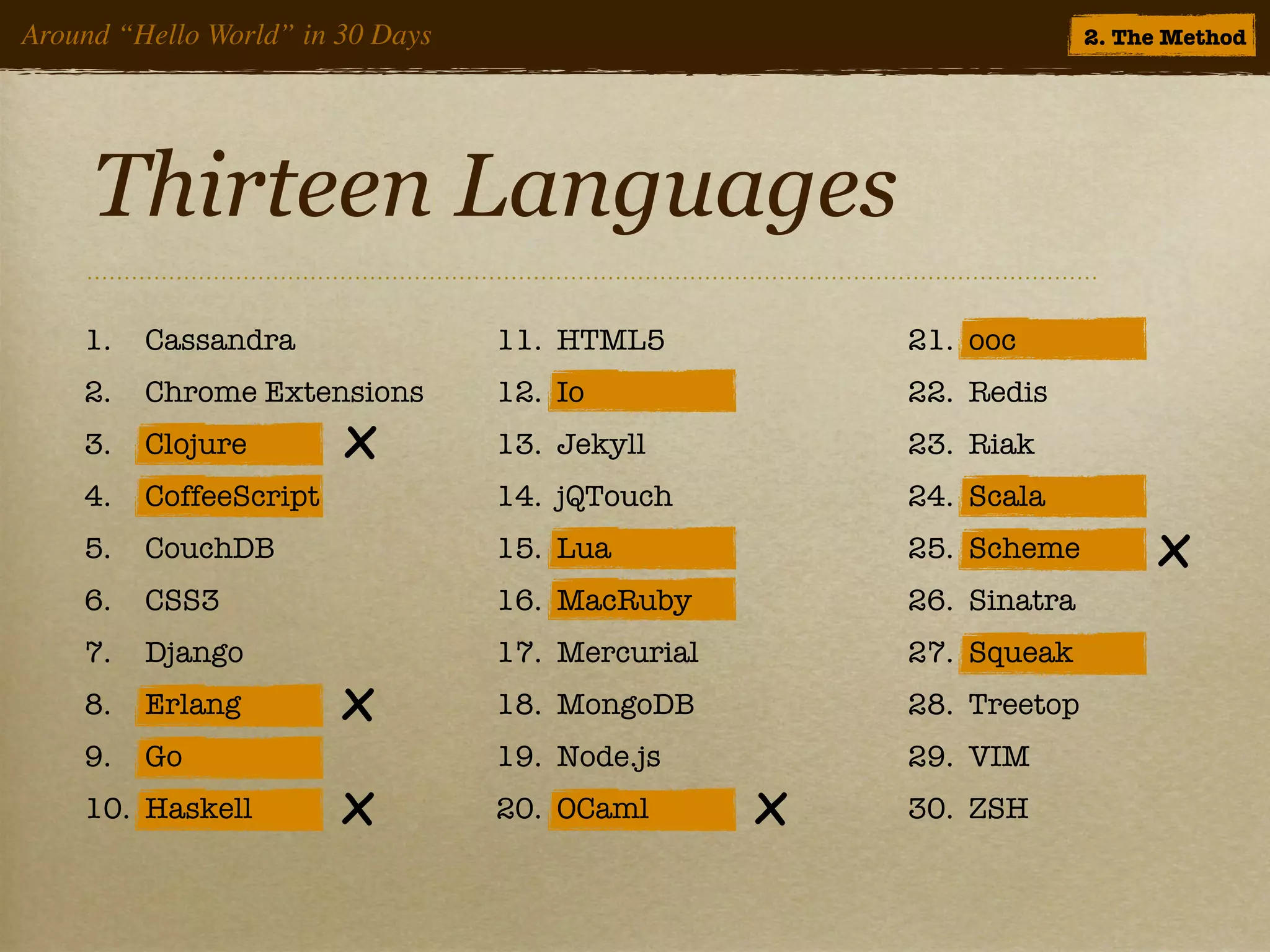
Task: Select list item 'Cassandra'
Action: coord(220,340)
